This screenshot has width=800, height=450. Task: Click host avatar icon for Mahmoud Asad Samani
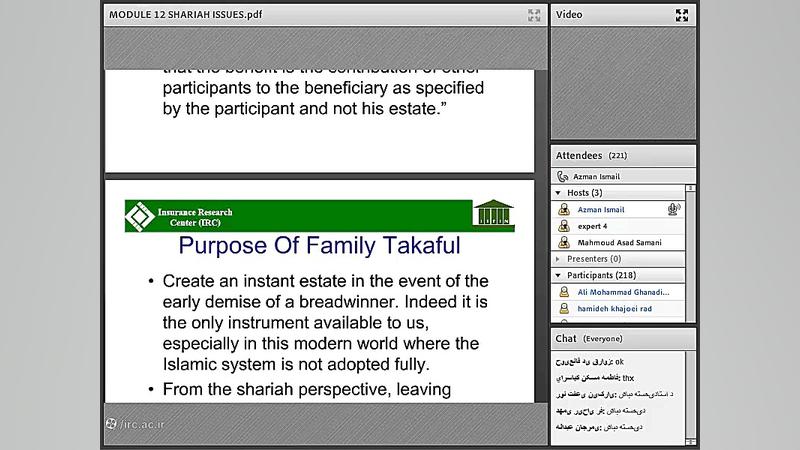[x=564, y=242]
